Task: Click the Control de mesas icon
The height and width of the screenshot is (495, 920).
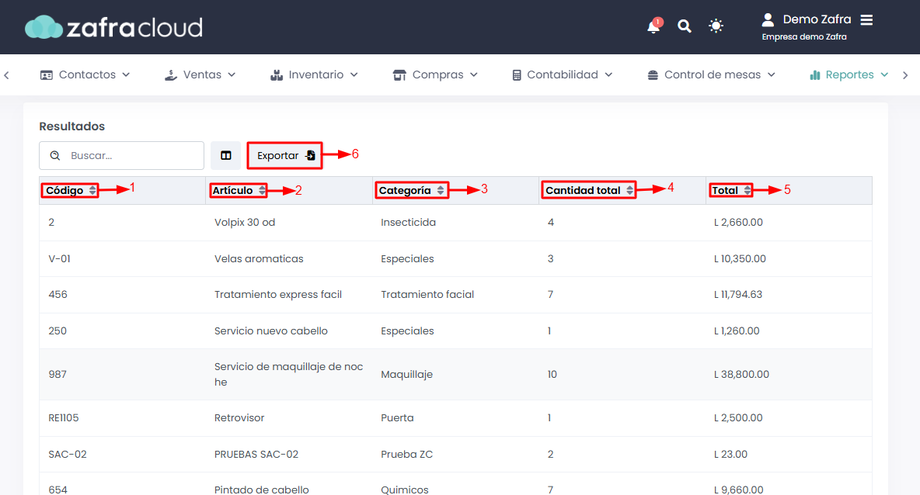Action: pyautogui.click(x=653, y=75)
